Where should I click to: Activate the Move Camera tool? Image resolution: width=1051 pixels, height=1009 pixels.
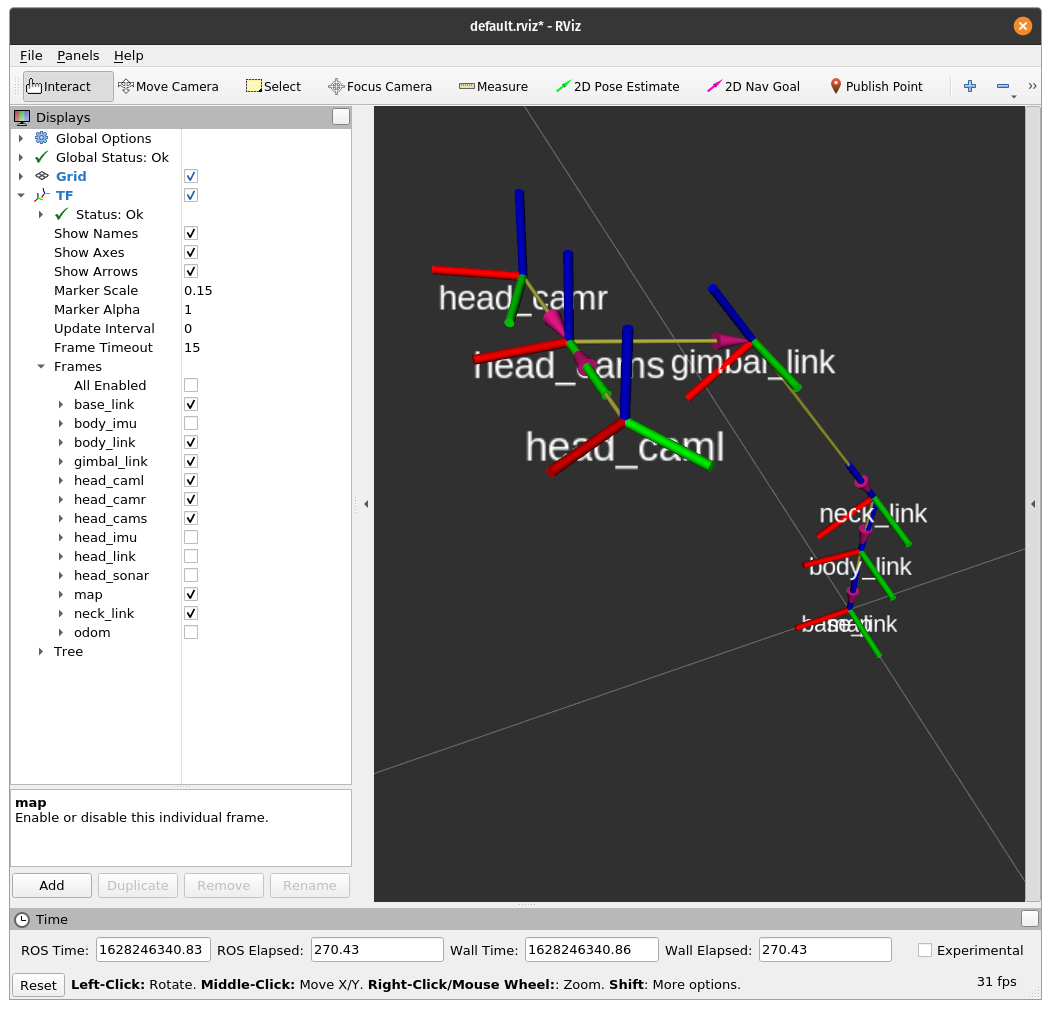[x=168, y=86]
